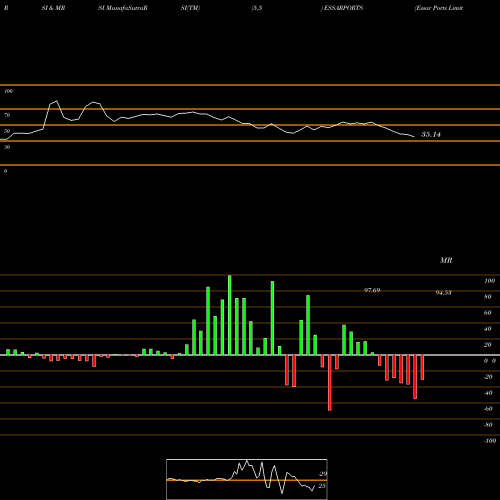
Task: Click the RSI axis label 50
Action: pyautogui.click(x=7, y=131)
